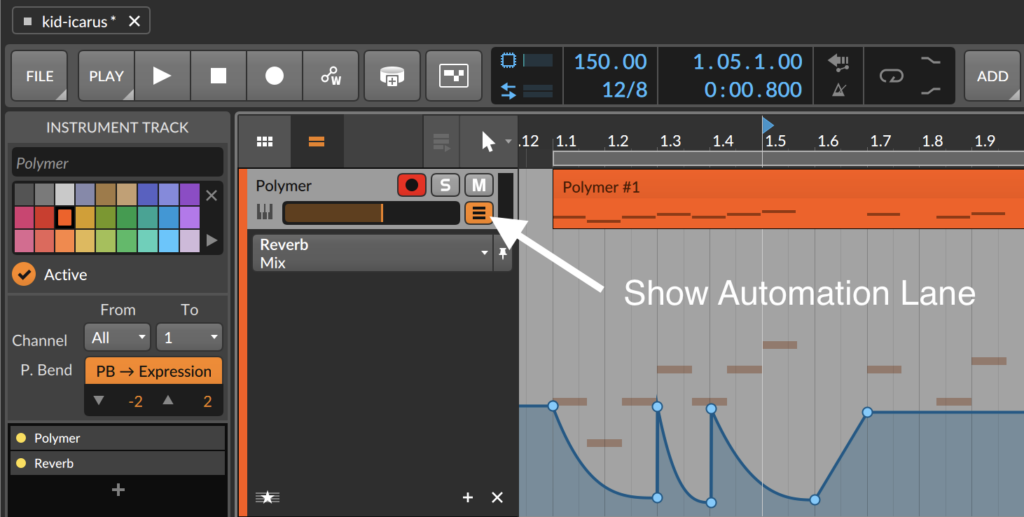This screenshot has width=1024, height=517.
Task: Arm global record button
Action: [x=274, y=76]
